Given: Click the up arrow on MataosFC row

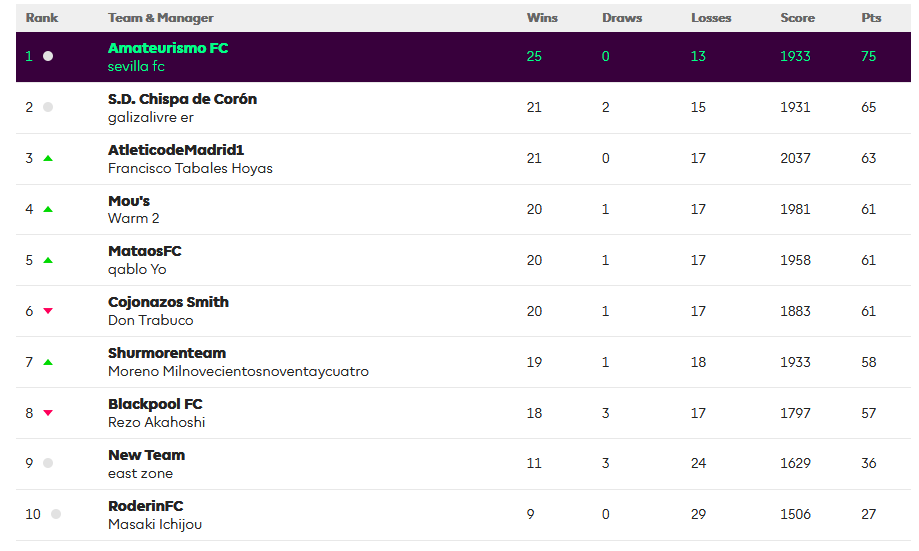Looking at the screenshot, I should point(48,260).
